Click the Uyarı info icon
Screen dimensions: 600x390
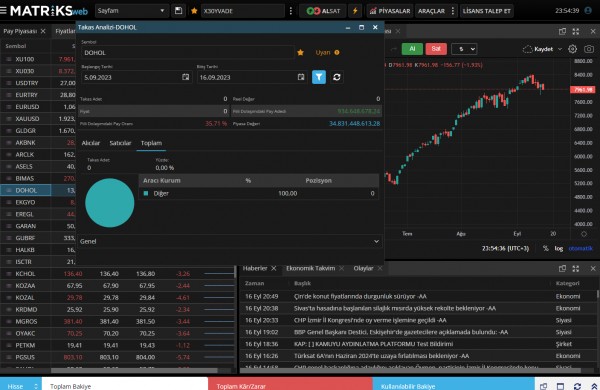pos(337,52)
